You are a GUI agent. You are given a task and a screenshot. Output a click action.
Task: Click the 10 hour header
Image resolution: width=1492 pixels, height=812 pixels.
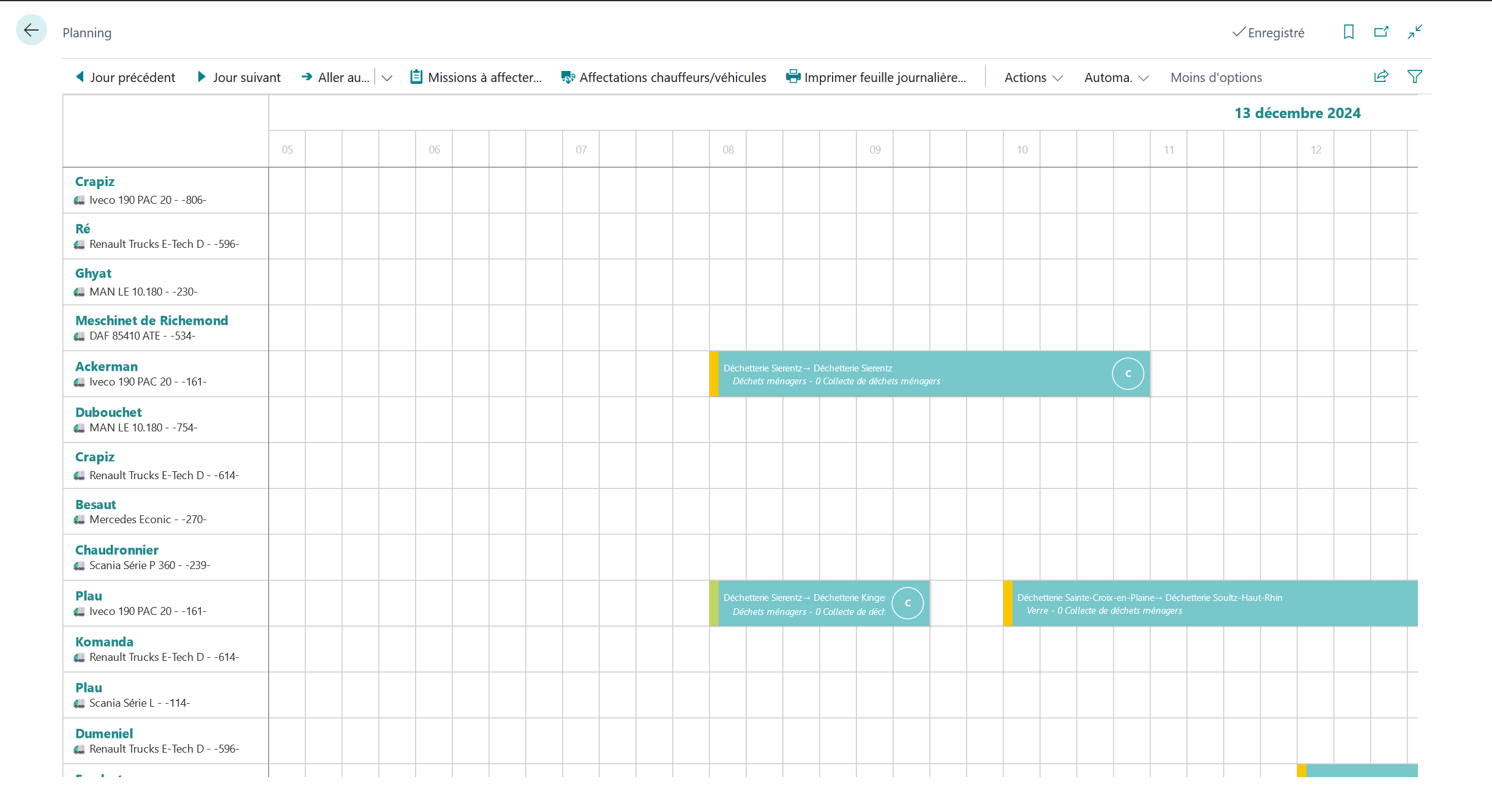pyautogui.click(x=1022, y=149)
